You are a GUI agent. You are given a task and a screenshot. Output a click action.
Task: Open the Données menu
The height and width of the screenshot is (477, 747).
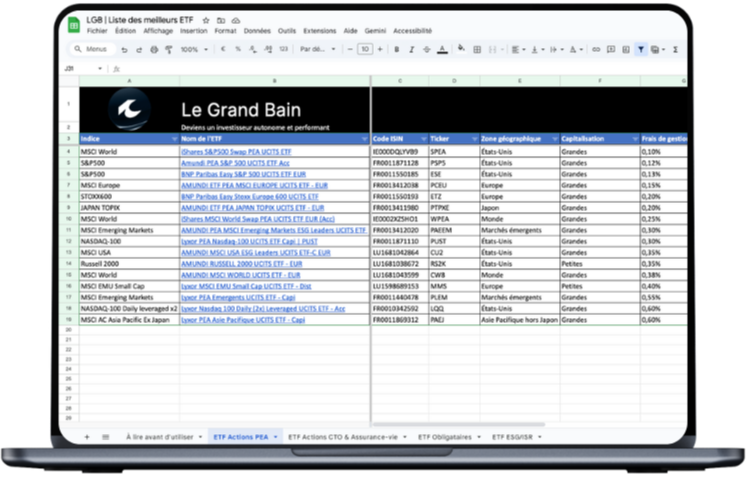(x=257, y=31)
